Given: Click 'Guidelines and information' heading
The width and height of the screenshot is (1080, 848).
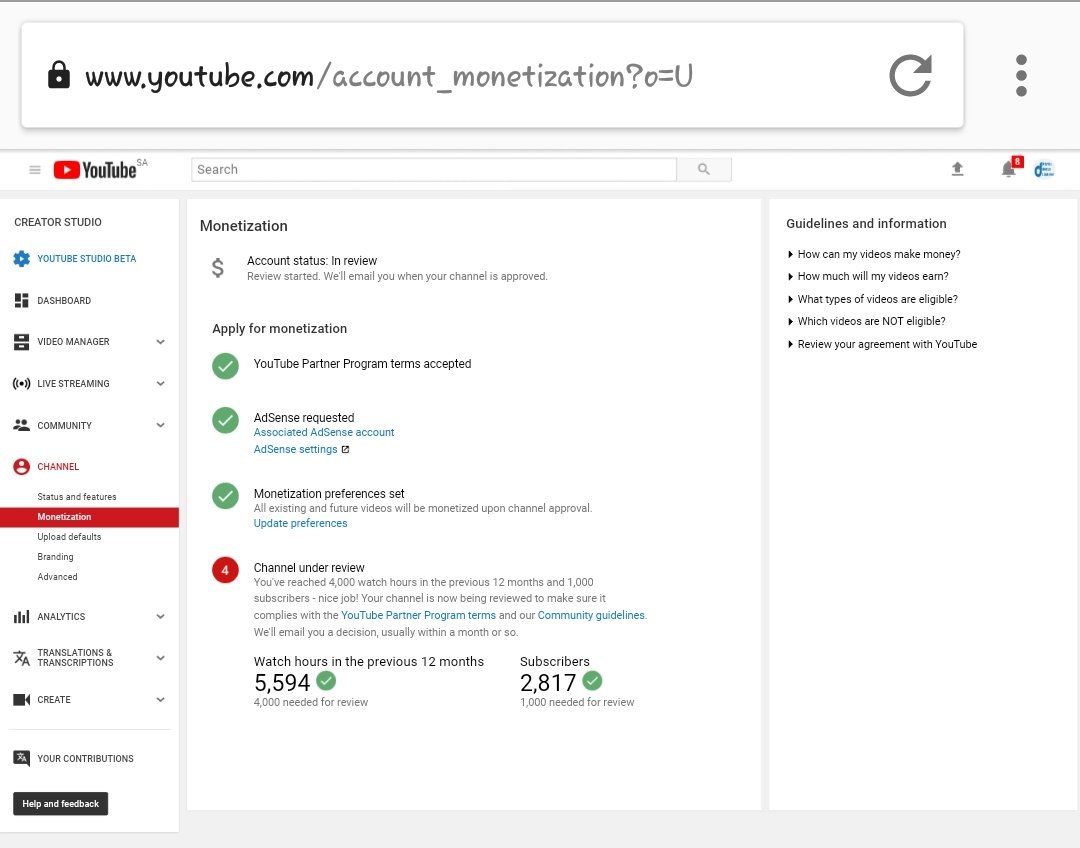Looking at the screenshot, I should click(866, 223).
